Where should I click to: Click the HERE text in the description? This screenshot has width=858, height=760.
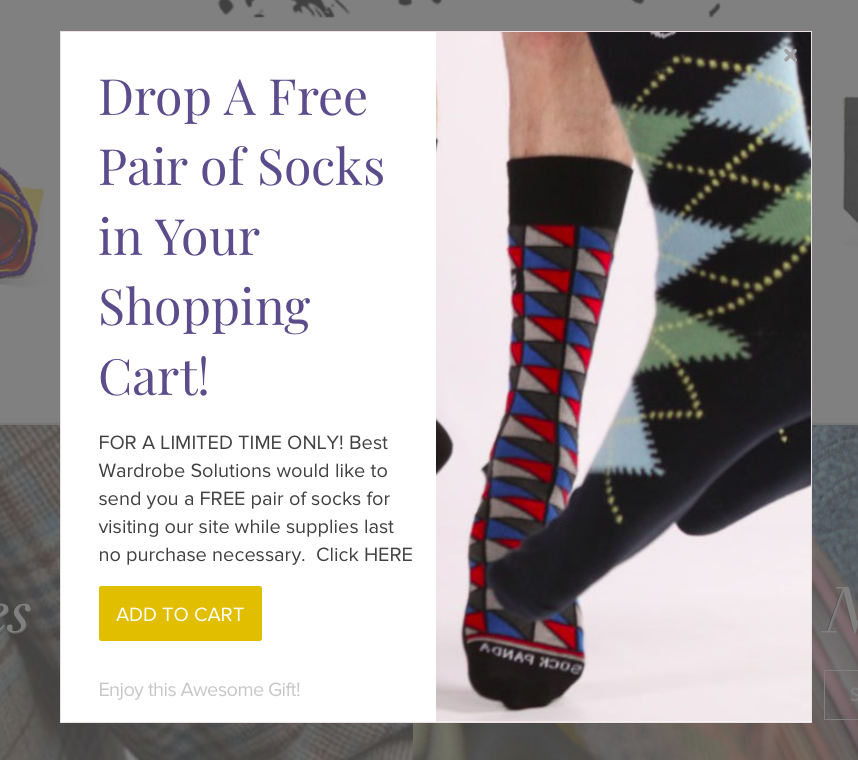(388, 555)
